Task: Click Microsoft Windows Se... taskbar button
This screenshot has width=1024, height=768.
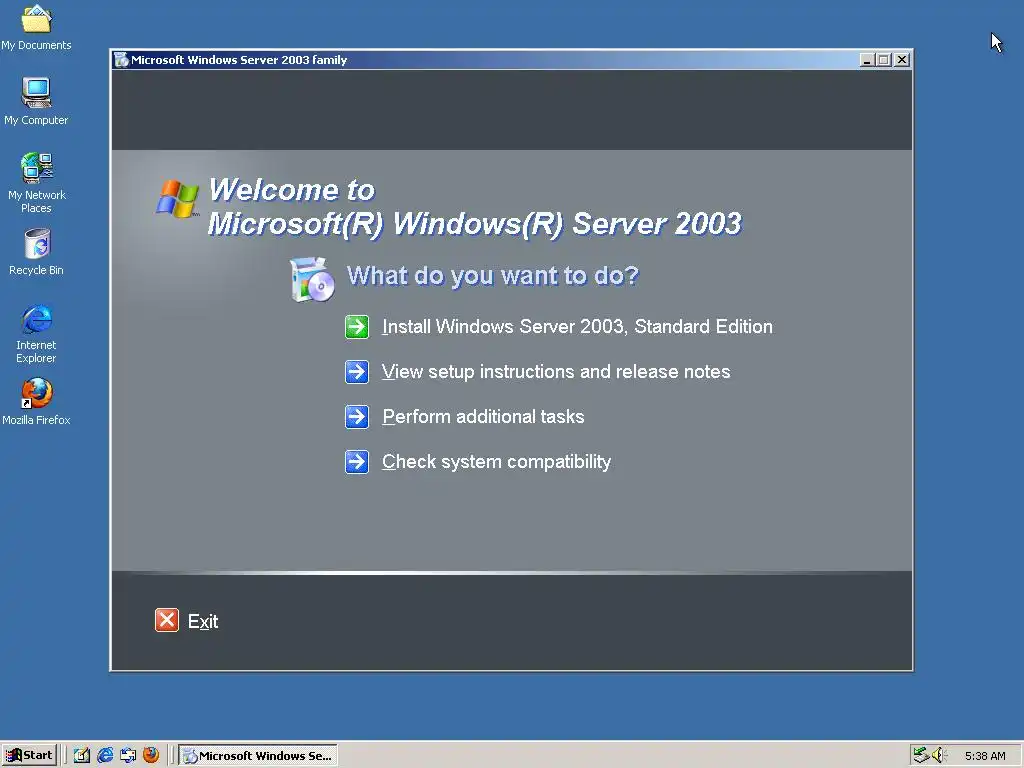Action: 258,756
